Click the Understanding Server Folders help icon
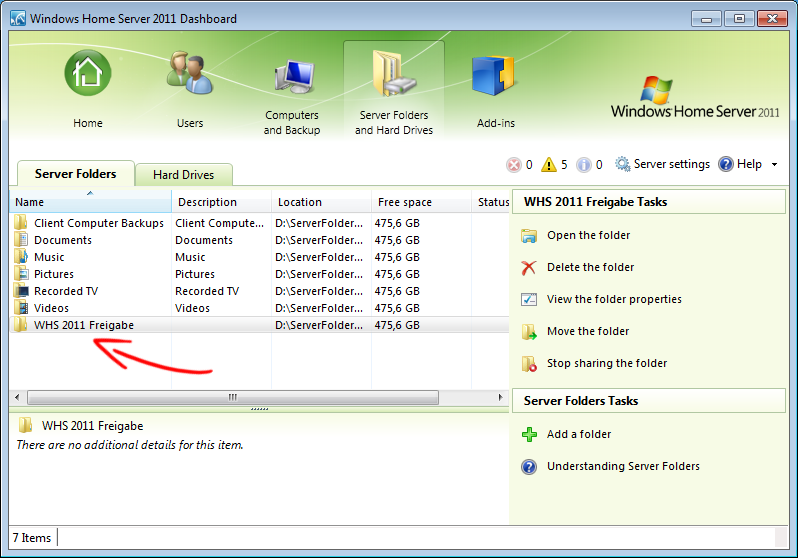This screenshot has height=558, width=798. 529,466
